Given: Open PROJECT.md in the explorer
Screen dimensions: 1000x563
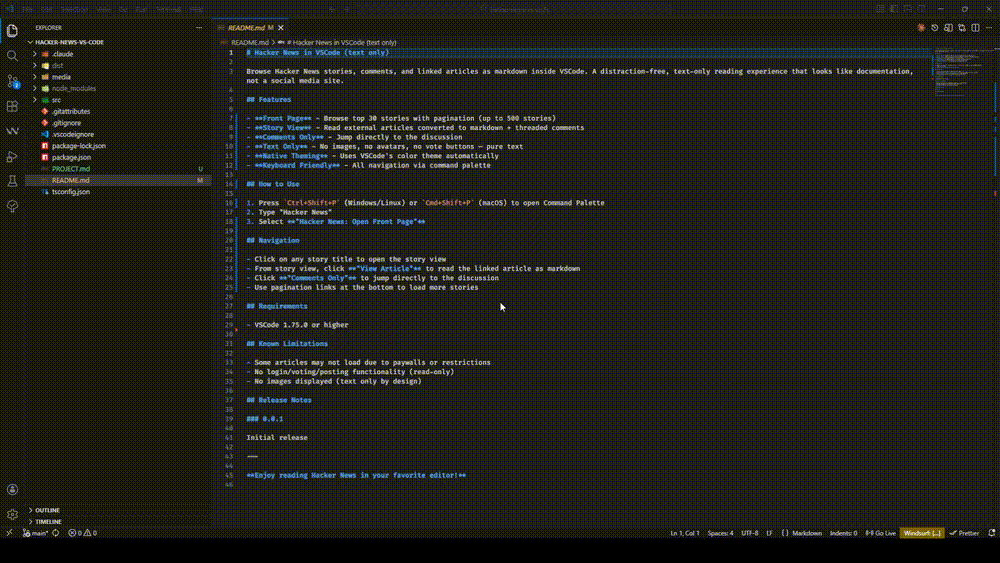Looking at the screenshot, I should click(x=118, y=169).
